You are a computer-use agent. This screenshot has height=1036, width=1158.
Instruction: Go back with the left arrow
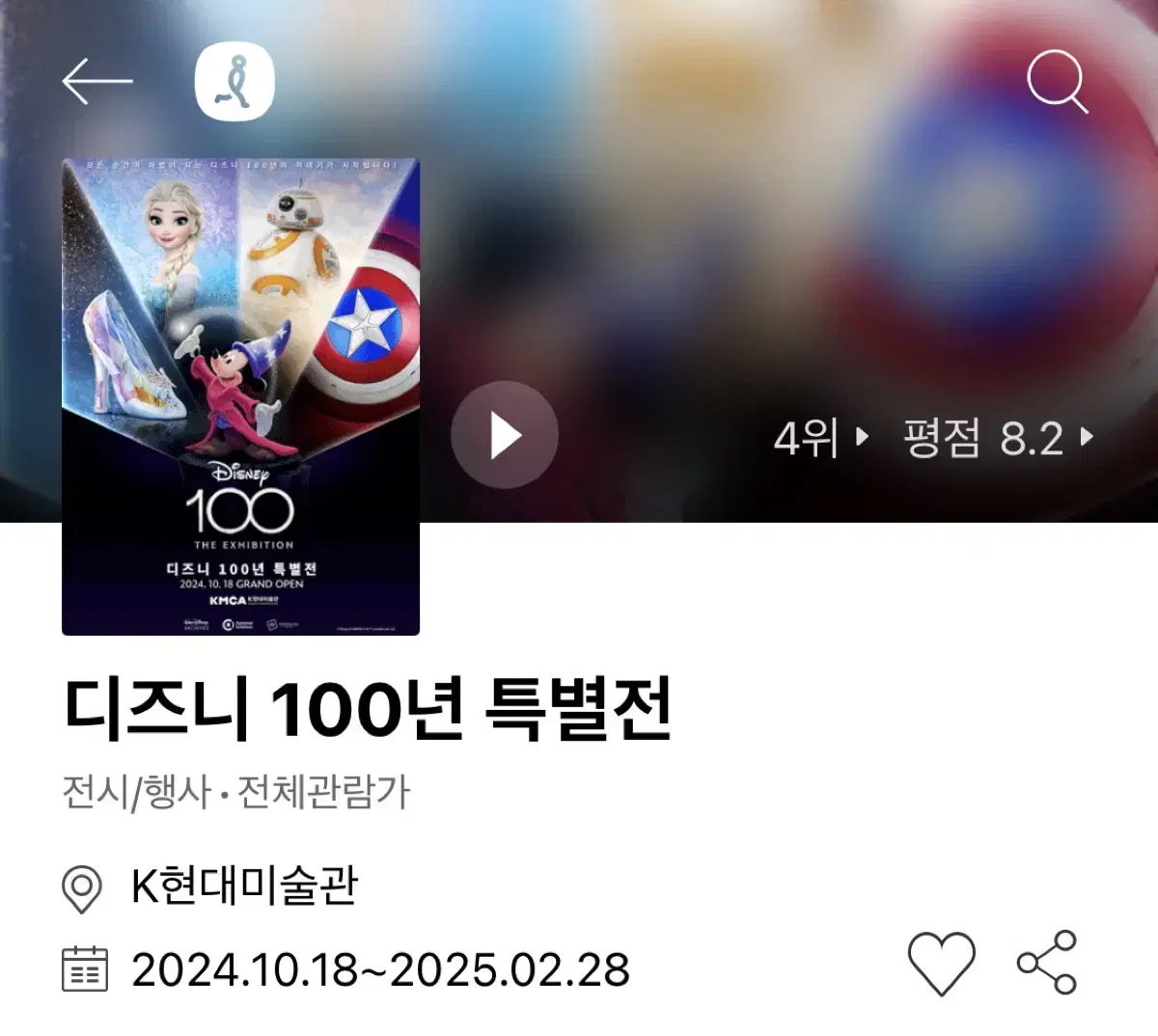click(x=97, y=82)
